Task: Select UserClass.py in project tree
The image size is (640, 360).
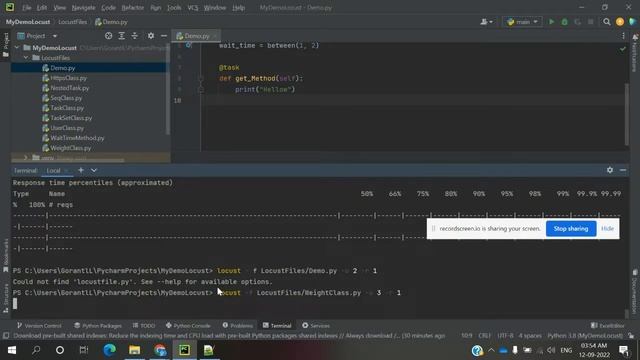Action: coord(67,128)
